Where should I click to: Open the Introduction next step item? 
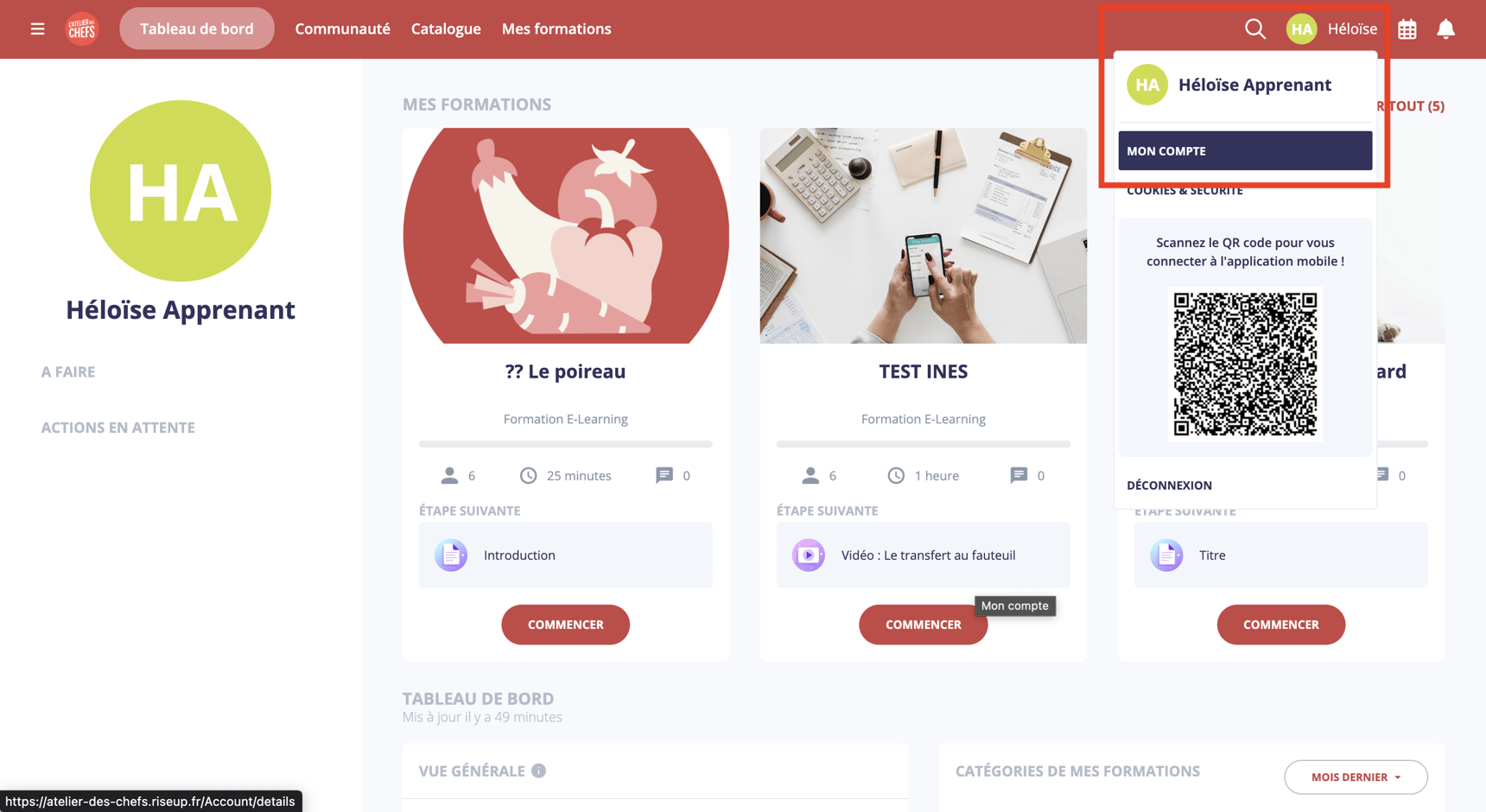(x=566, y=555)
